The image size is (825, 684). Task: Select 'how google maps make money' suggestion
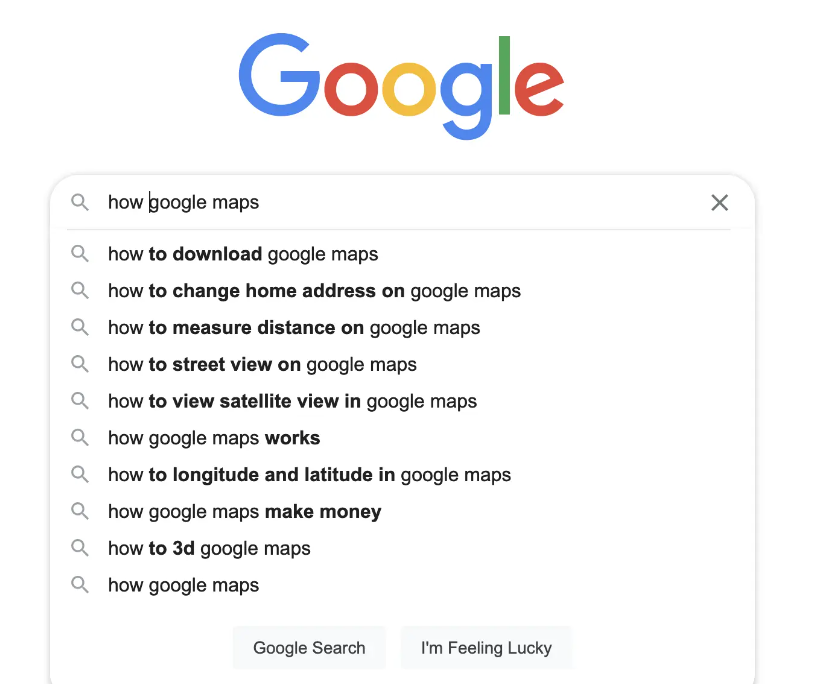click(x=244, y=512)
